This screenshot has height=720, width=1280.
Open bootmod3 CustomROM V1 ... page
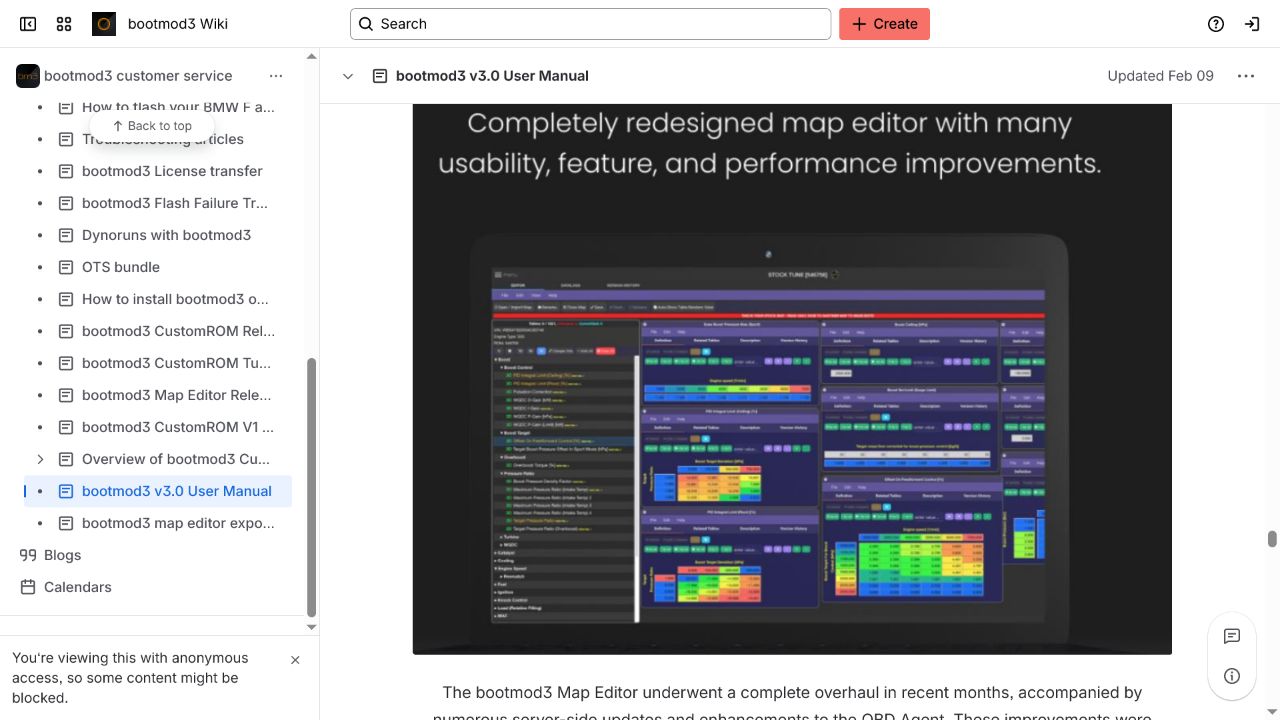(x=178, y=427)
